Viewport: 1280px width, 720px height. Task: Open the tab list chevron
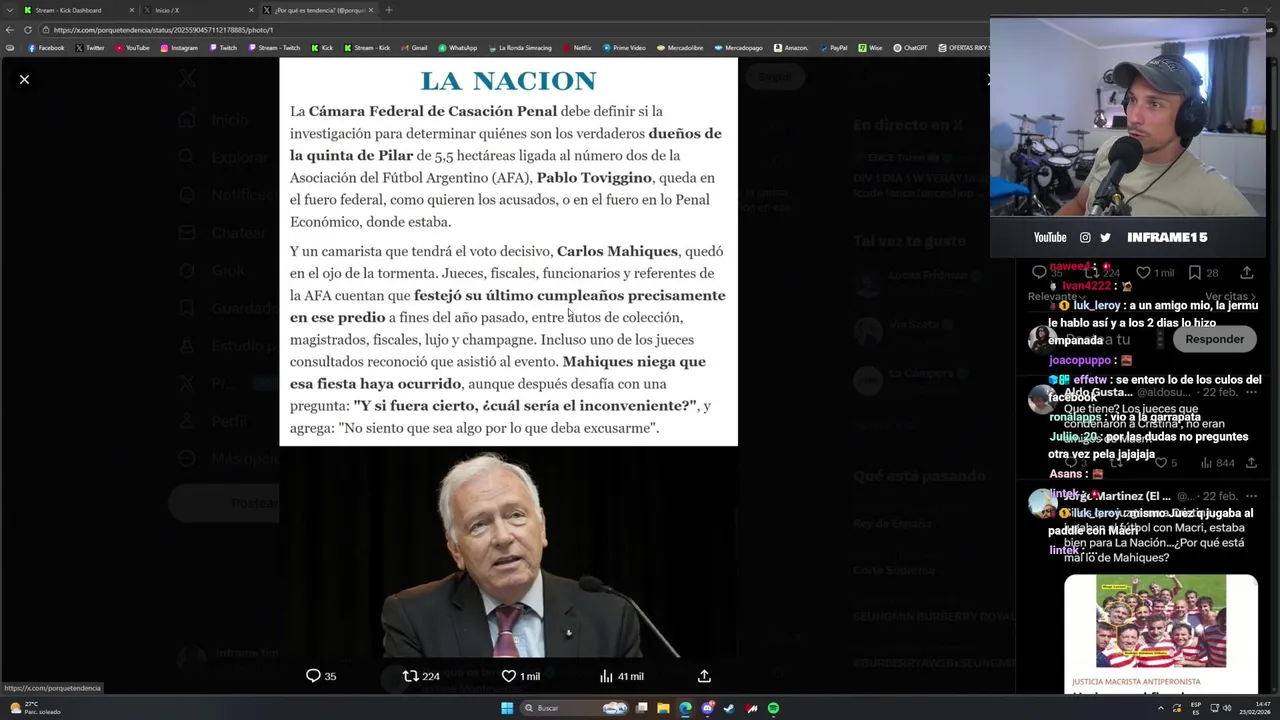click(x=9, y=10)
